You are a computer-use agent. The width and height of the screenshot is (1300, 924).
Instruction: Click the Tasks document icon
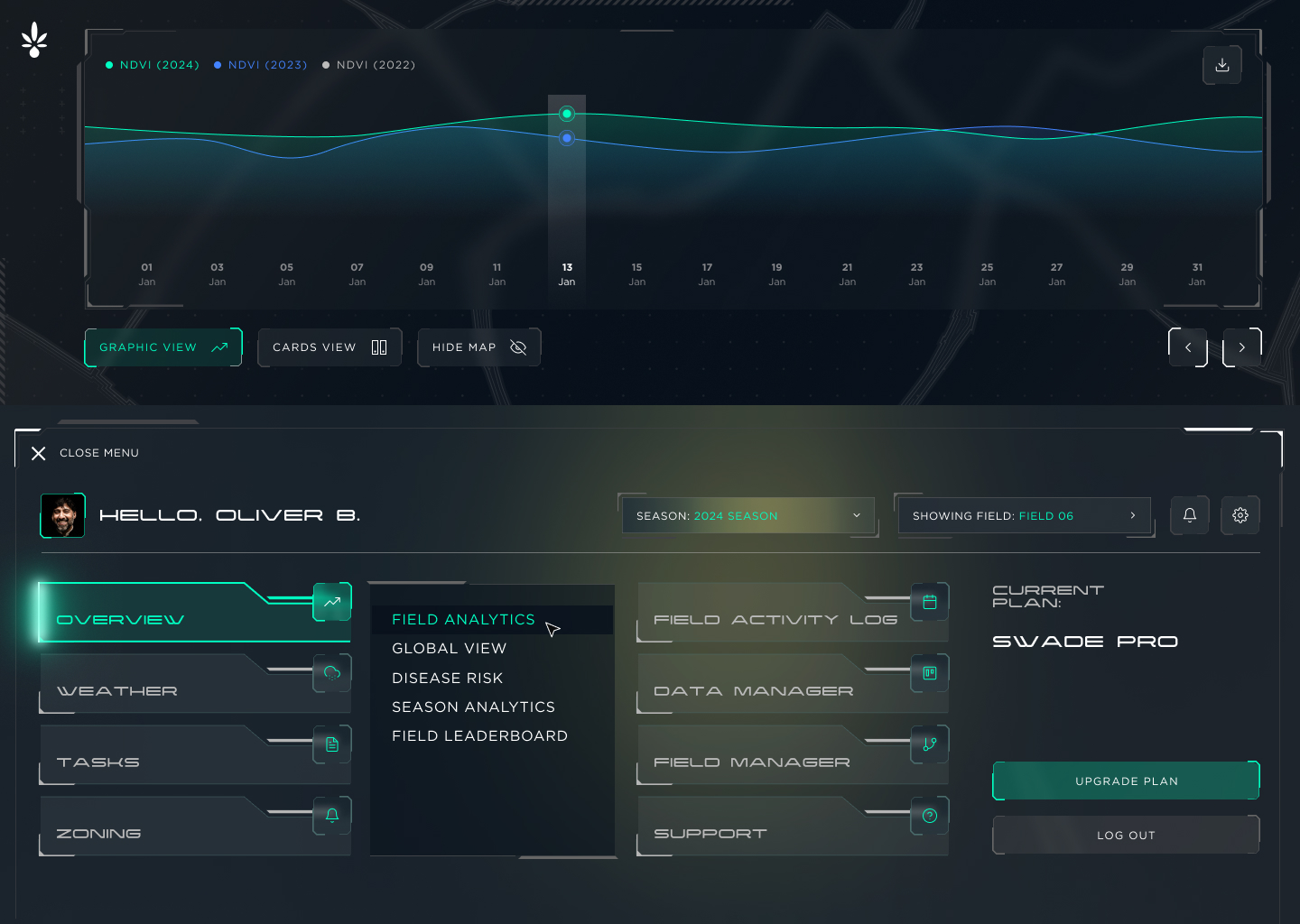332,744
